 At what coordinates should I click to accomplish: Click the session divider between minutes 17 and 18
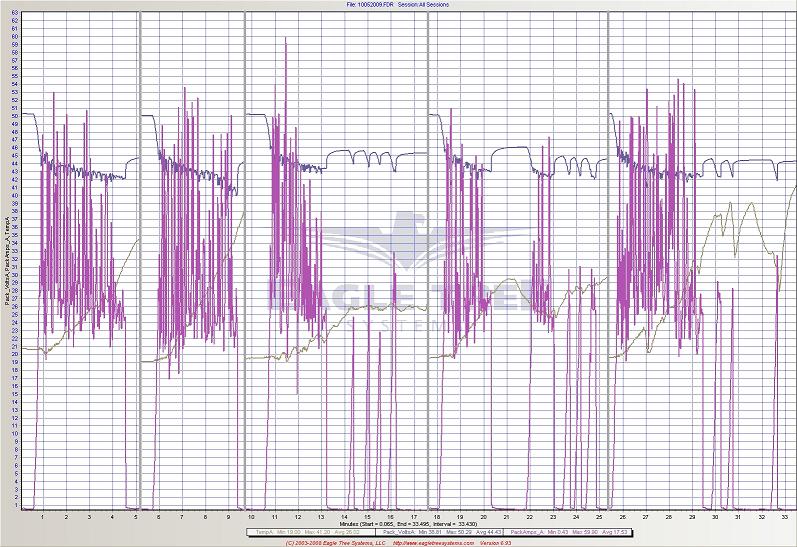(x=428, y=260)
